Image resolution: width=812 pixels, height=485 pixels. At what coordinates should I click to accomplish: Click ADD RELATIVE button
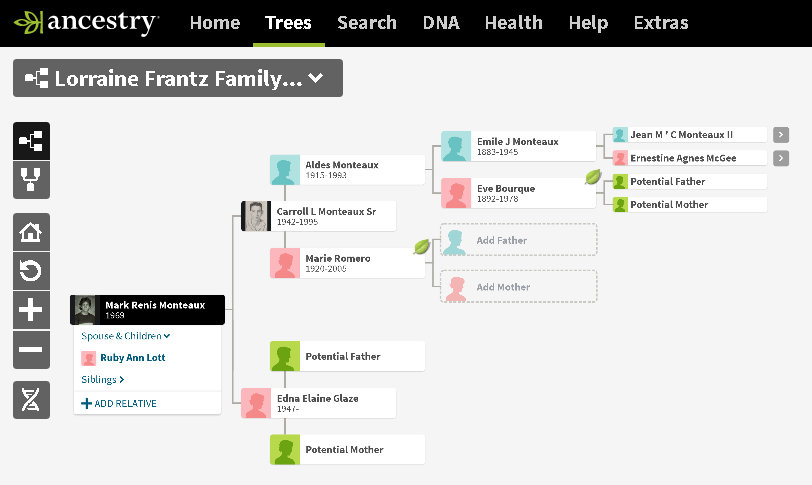point(119,404)
